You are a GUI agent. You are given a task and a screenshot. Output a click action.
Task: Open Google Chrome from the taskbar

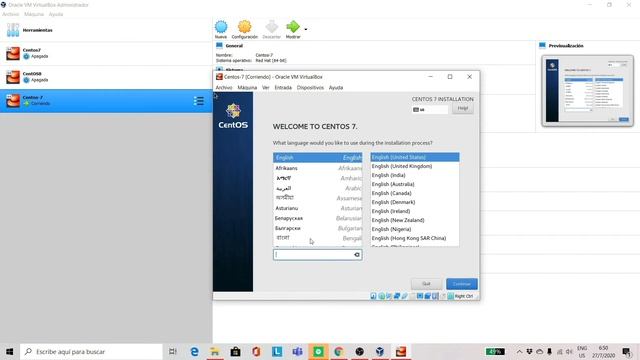(x=338, y=351)
